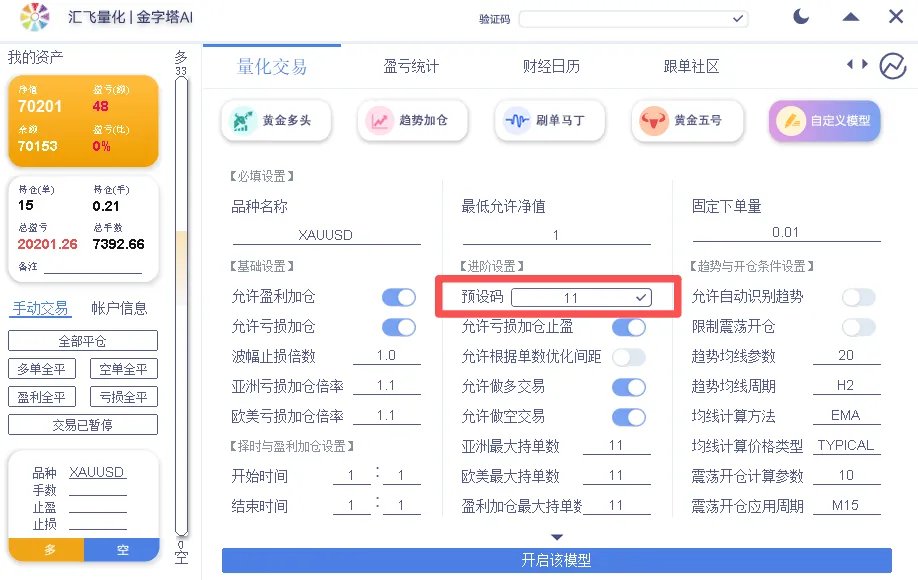Viewport: 918px width, 580px height.
Task: Select 均线计算方法 EMA field
Action: point(846,416)
